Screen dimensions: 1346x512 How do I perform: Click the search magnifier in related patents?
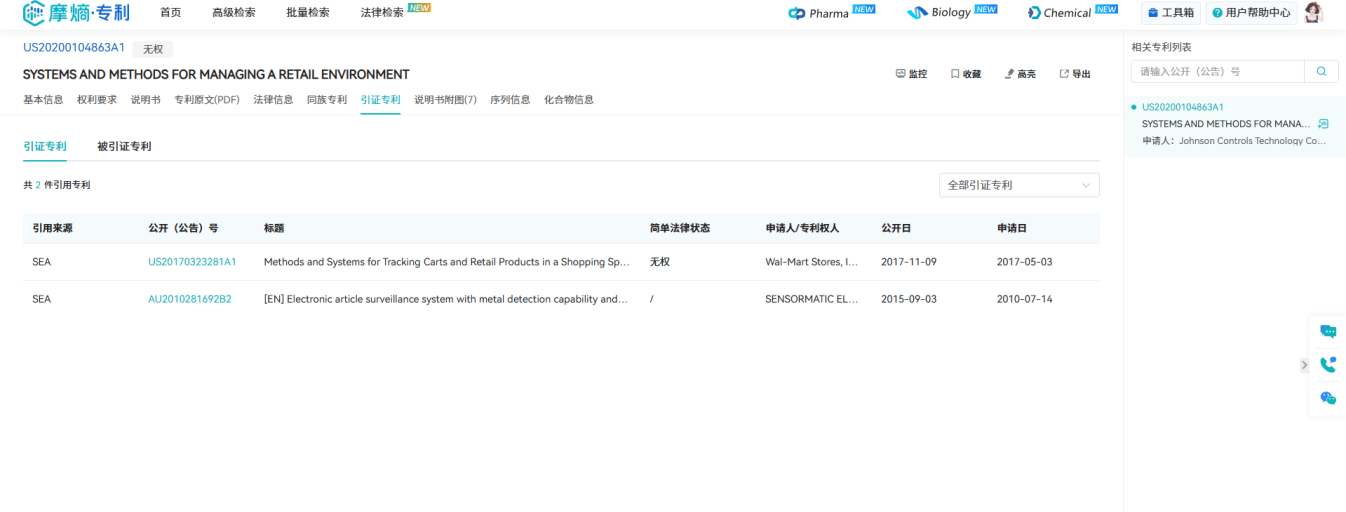pos(1321,72)
